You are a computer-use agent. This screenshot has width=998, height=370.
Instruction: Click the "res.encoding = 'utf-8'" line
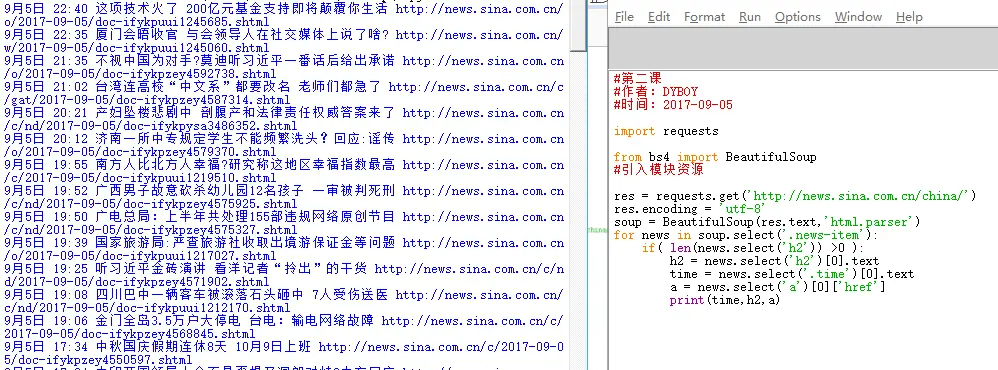(689, 209)
